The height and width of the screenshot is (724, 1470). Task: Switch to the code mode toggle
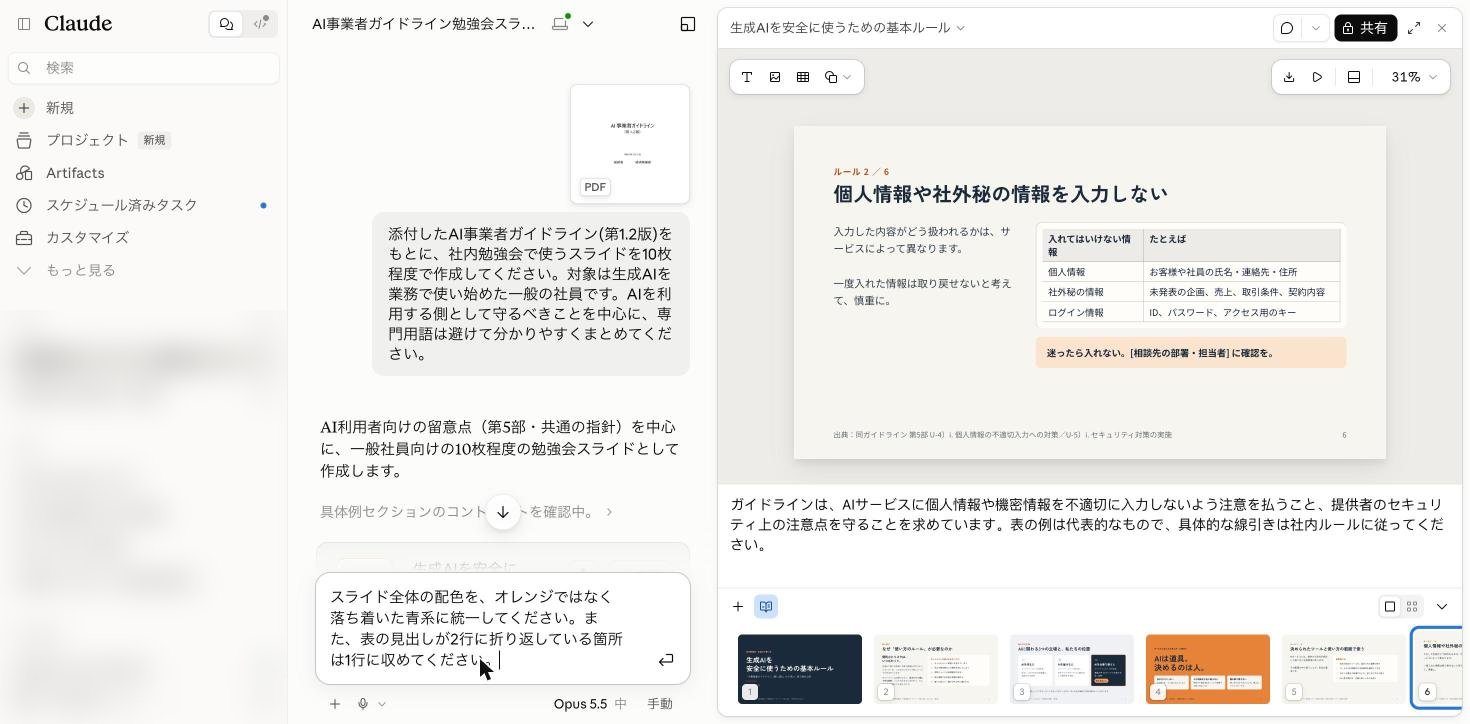pyautogui.click(x=260, y=24)
